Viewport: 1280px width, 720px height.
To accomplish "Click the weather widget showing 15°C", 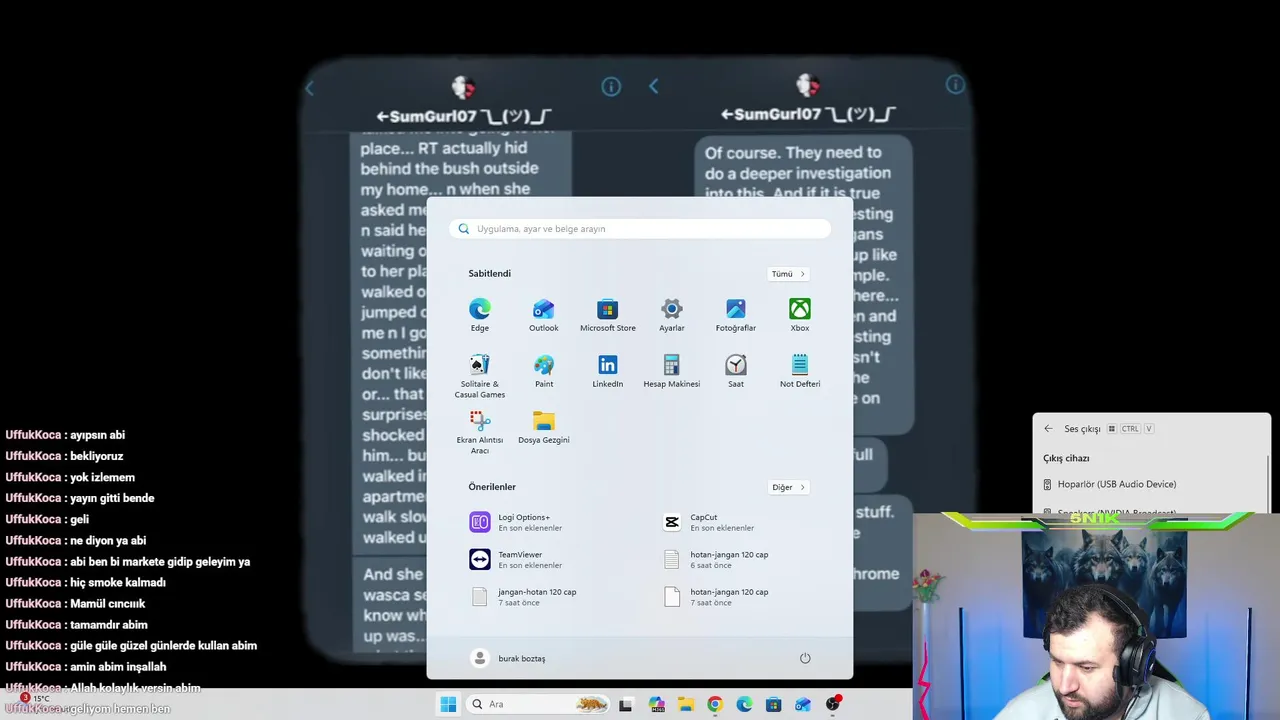I will [35, 698].
